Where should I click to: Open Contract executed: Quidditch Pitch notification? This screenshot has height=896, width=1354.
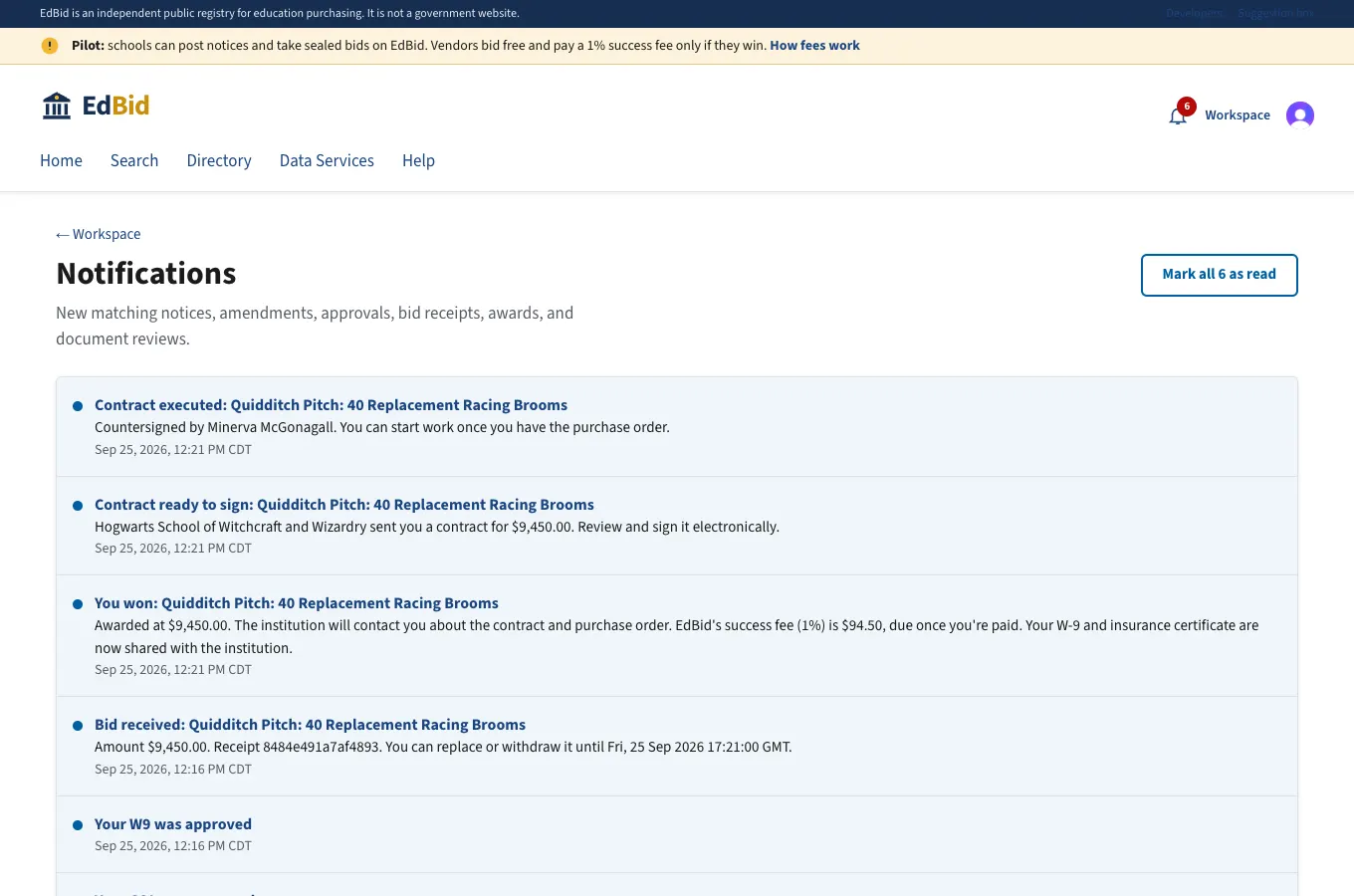click(x=331, y=405)
